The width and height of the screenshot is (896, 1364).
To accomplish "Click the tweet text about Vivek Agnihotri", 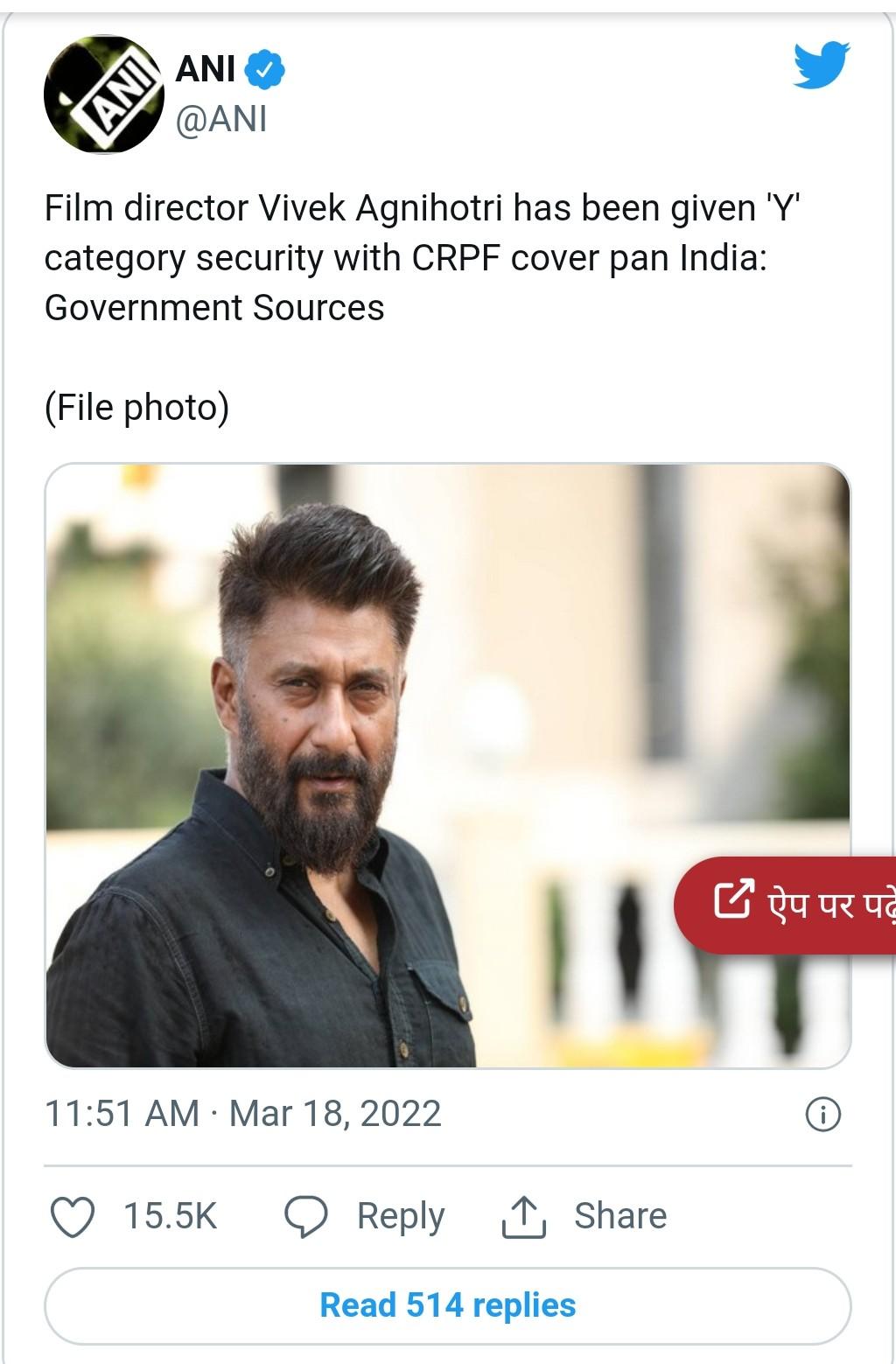I will tap(423, 258).
